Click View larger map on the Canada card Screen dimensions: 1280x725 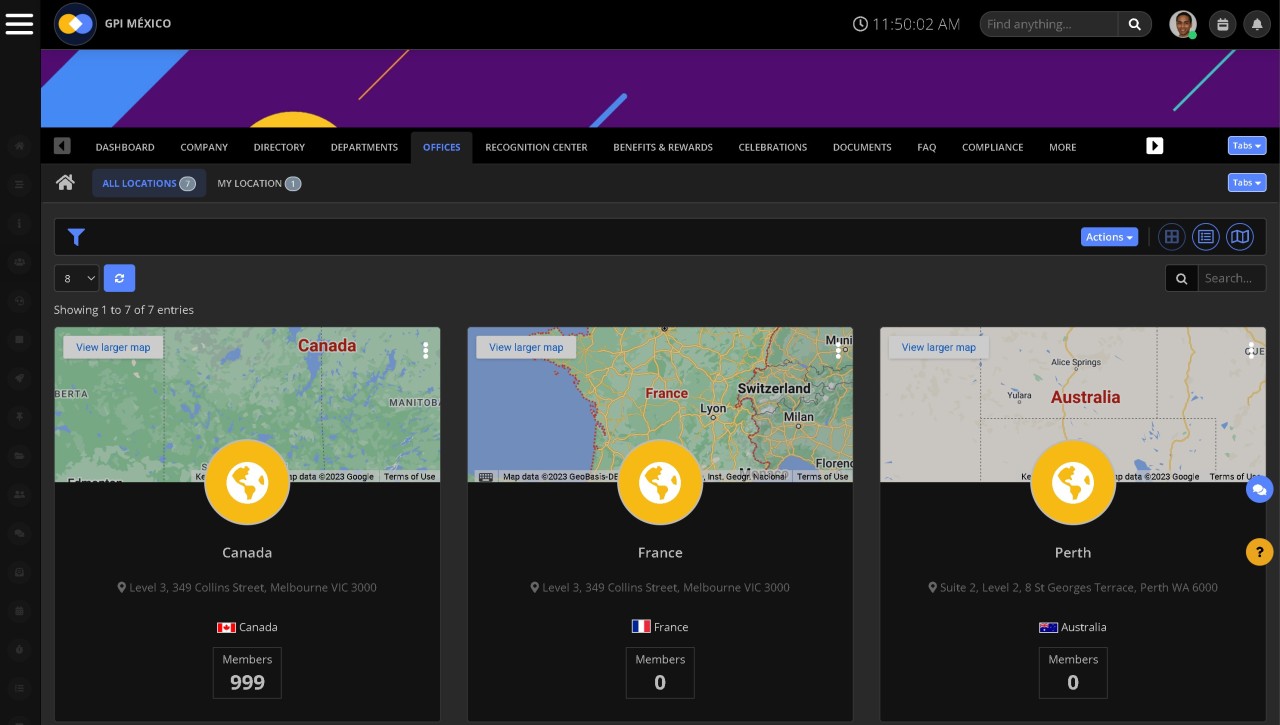pyautogui.click(x=112, y=347)
